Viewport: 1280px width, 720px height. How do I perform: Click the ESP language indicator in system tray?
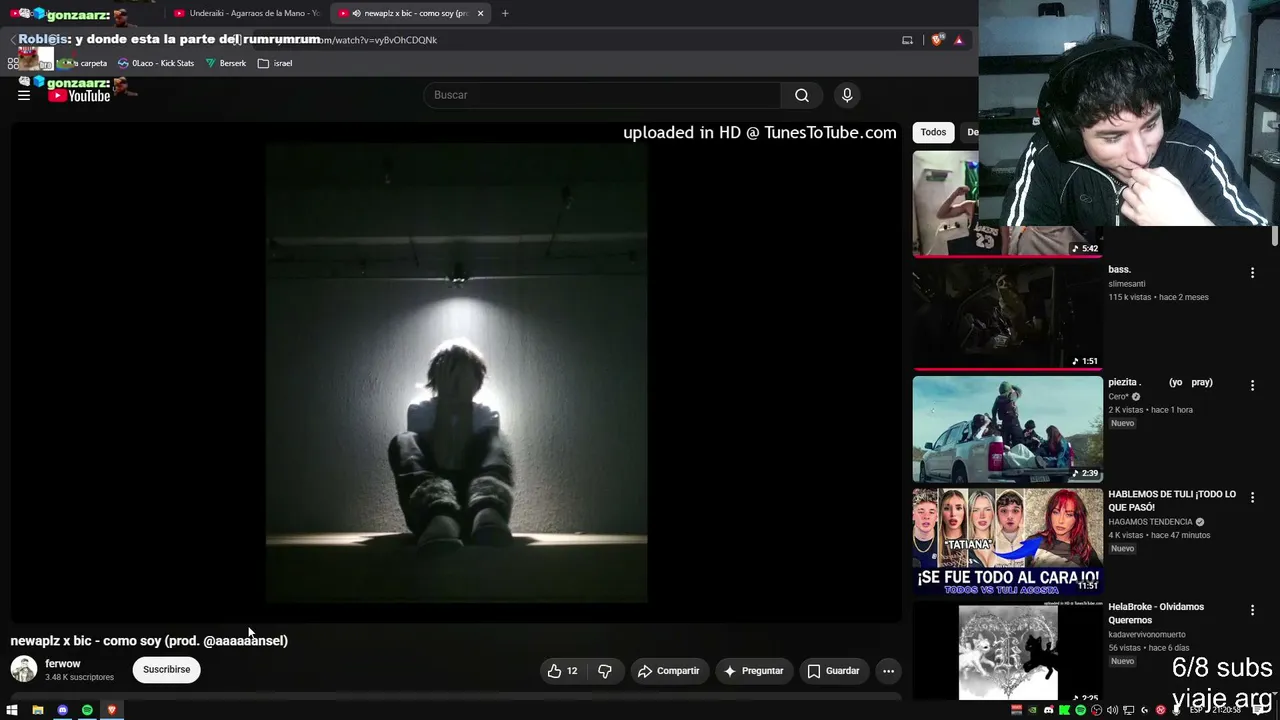coord(1196,710)
